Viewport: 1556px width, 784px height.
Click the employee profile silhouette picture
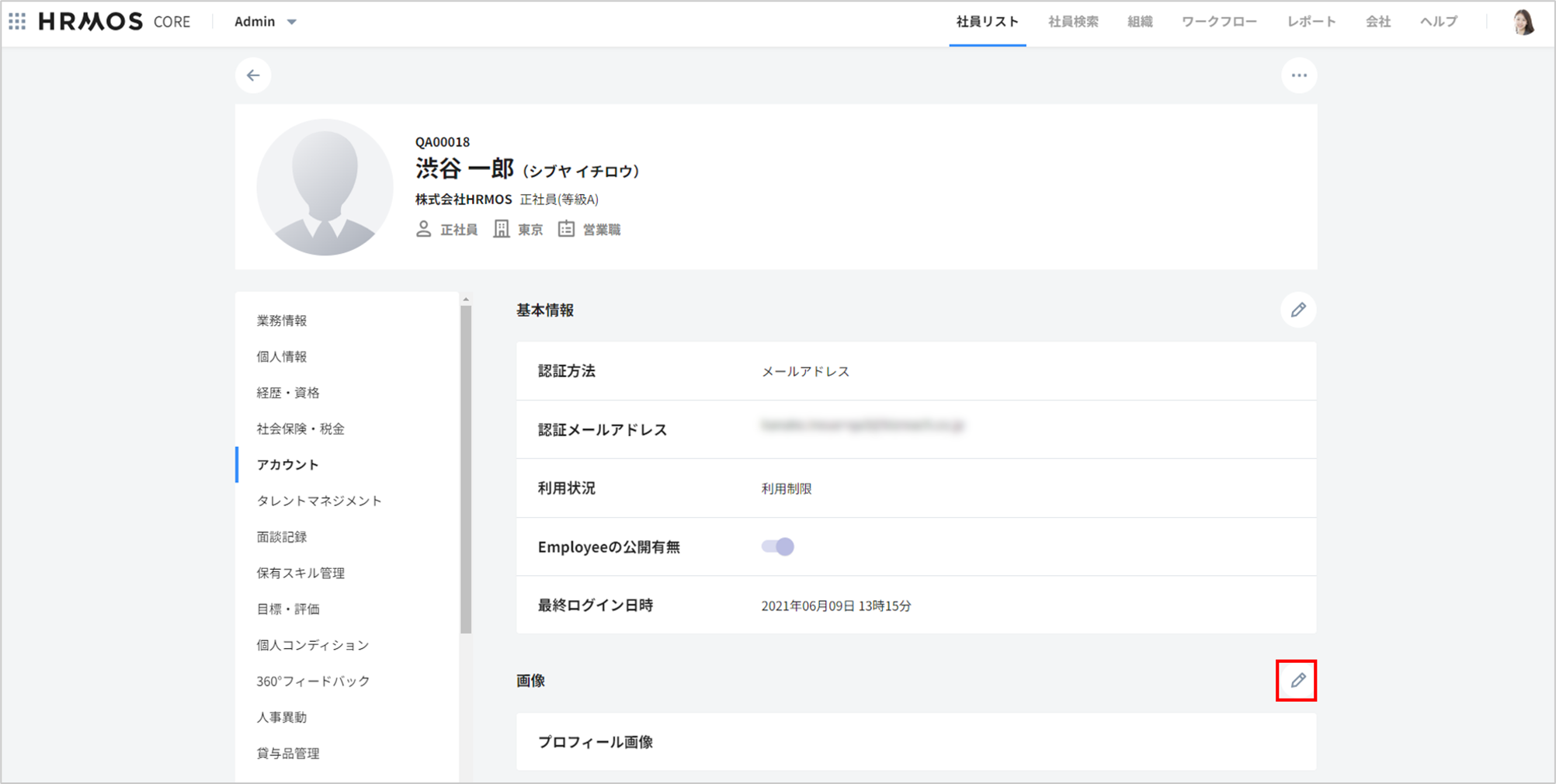point(325,187)
